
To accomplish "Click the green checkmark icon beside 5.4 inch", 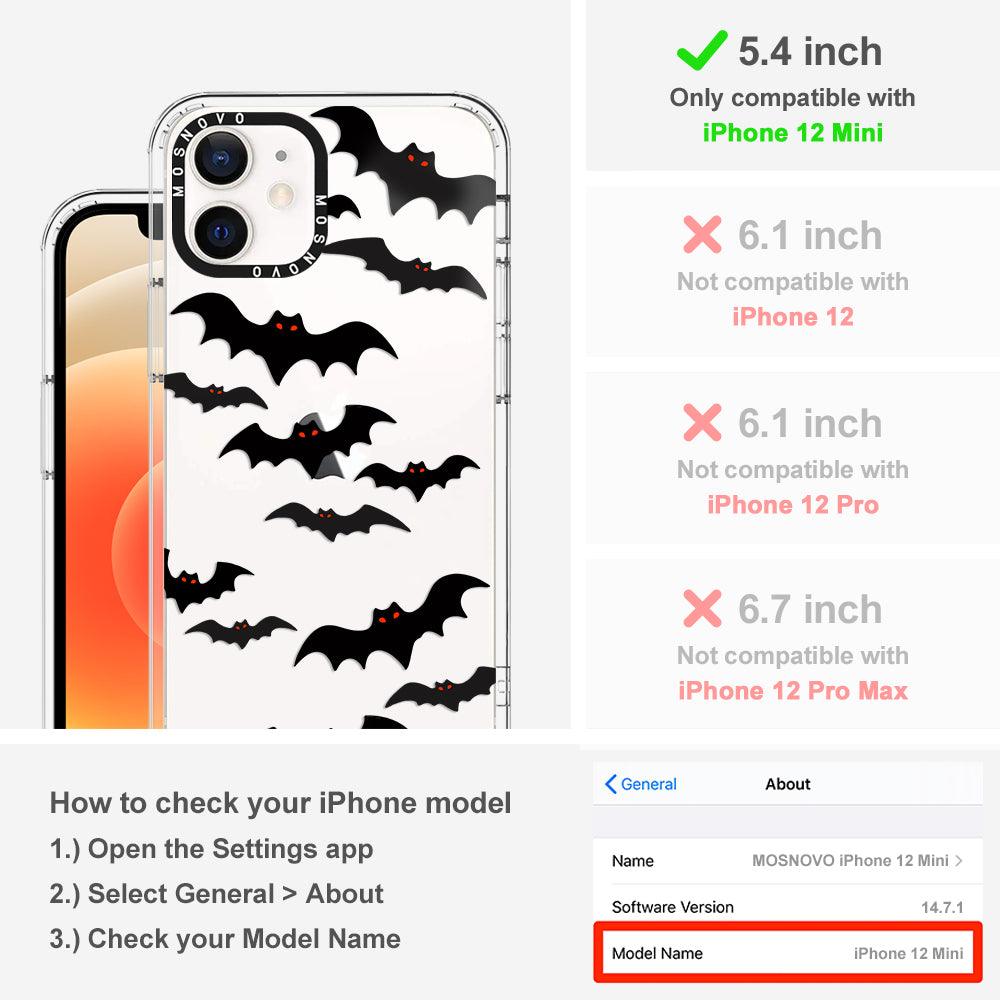I will tap(702, 50).
